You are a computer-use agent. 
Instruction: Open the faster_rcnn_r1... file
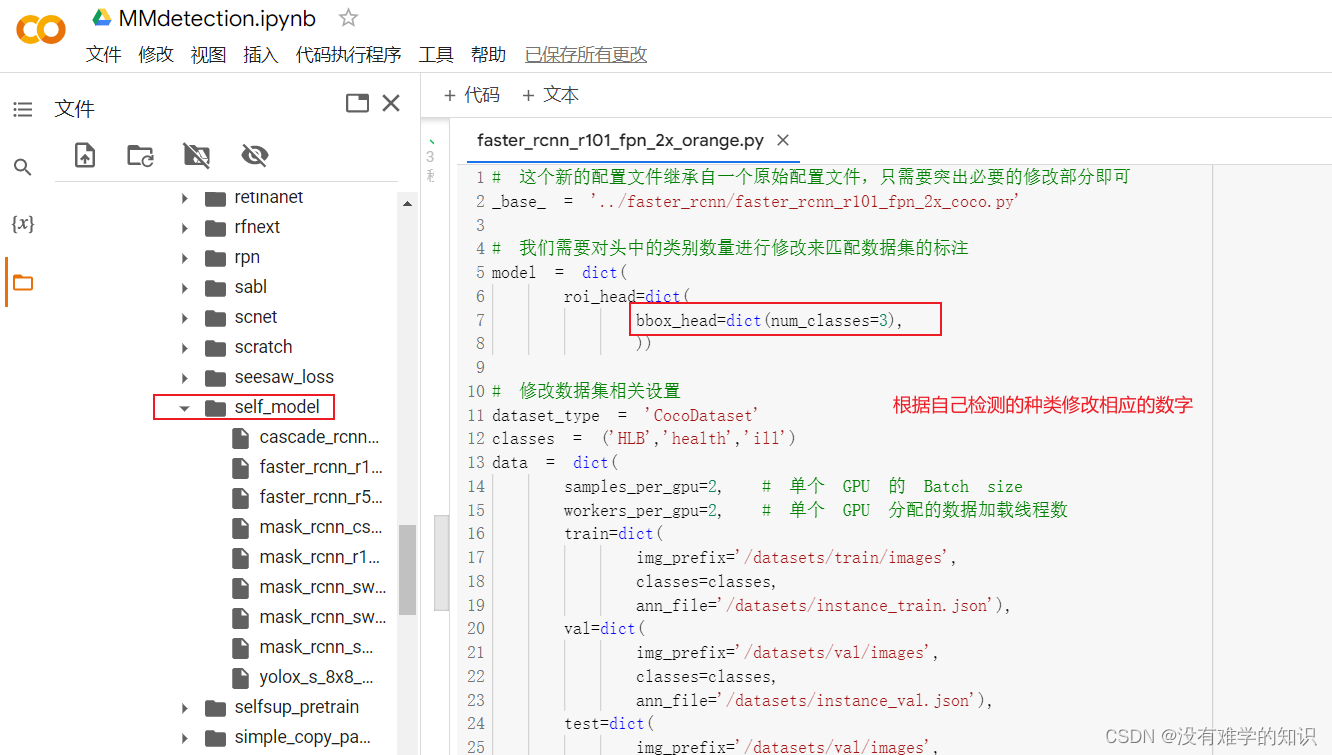click(x=321, y=467)
